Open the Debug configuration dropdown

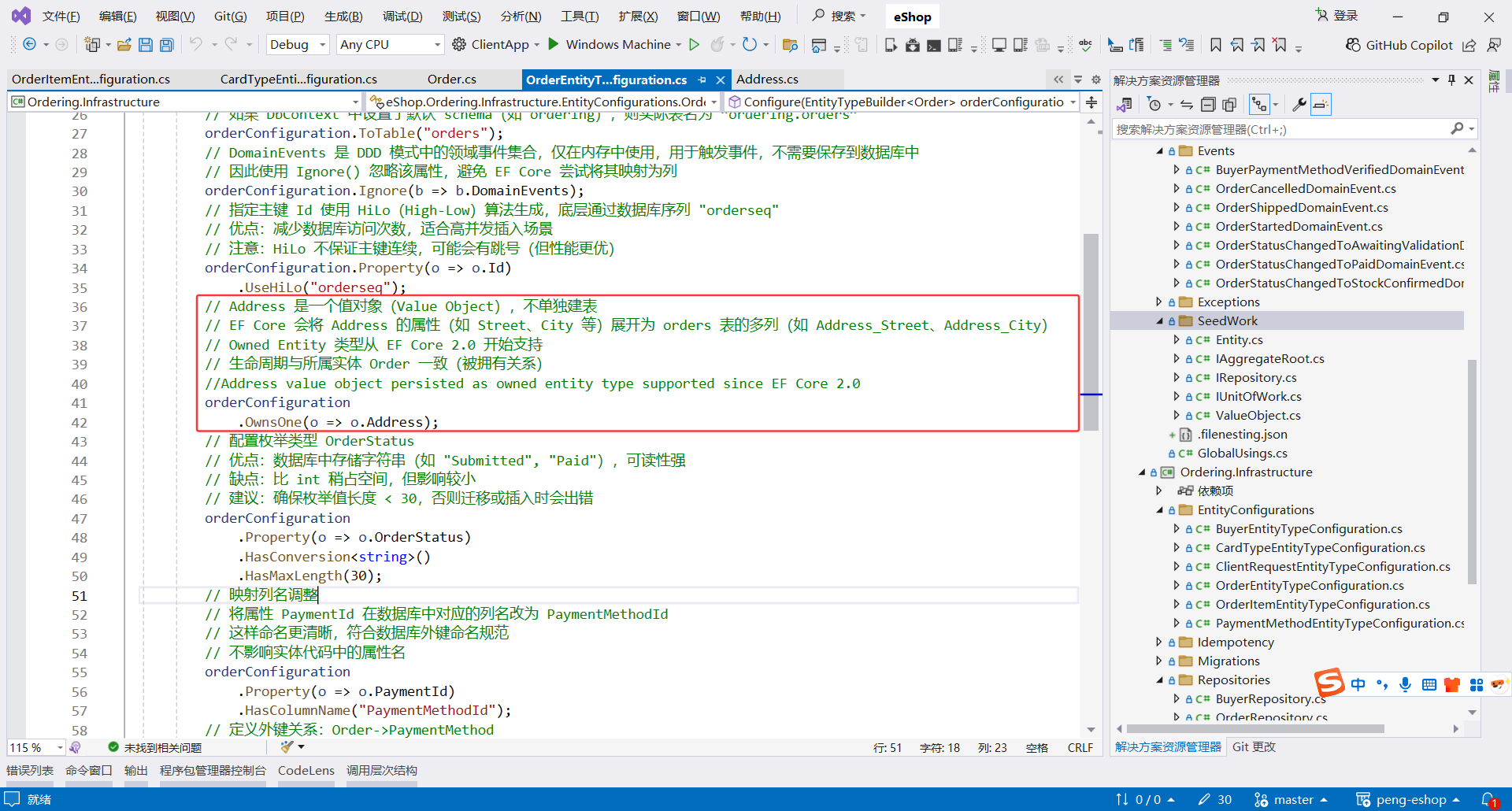click(298, 45)
